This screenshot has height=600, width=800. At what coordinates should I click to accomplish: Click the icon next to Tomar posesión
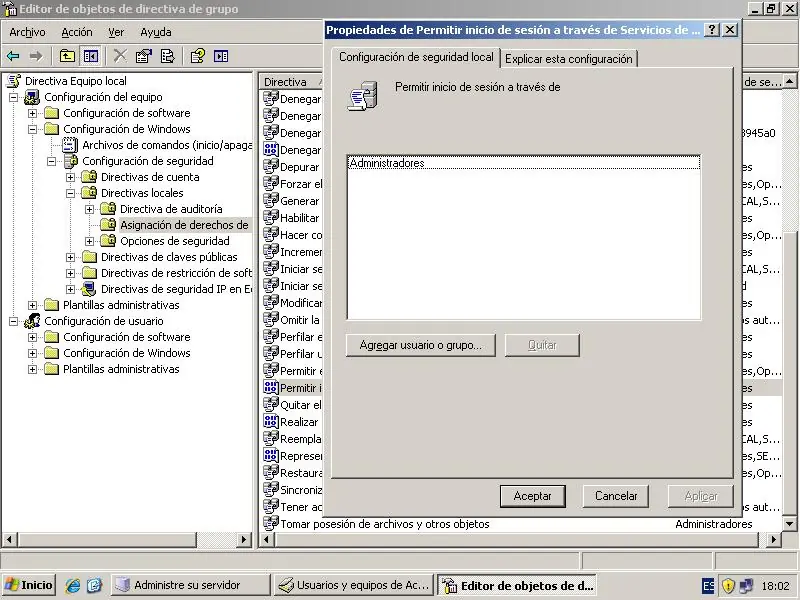click(x=270, y=523)
